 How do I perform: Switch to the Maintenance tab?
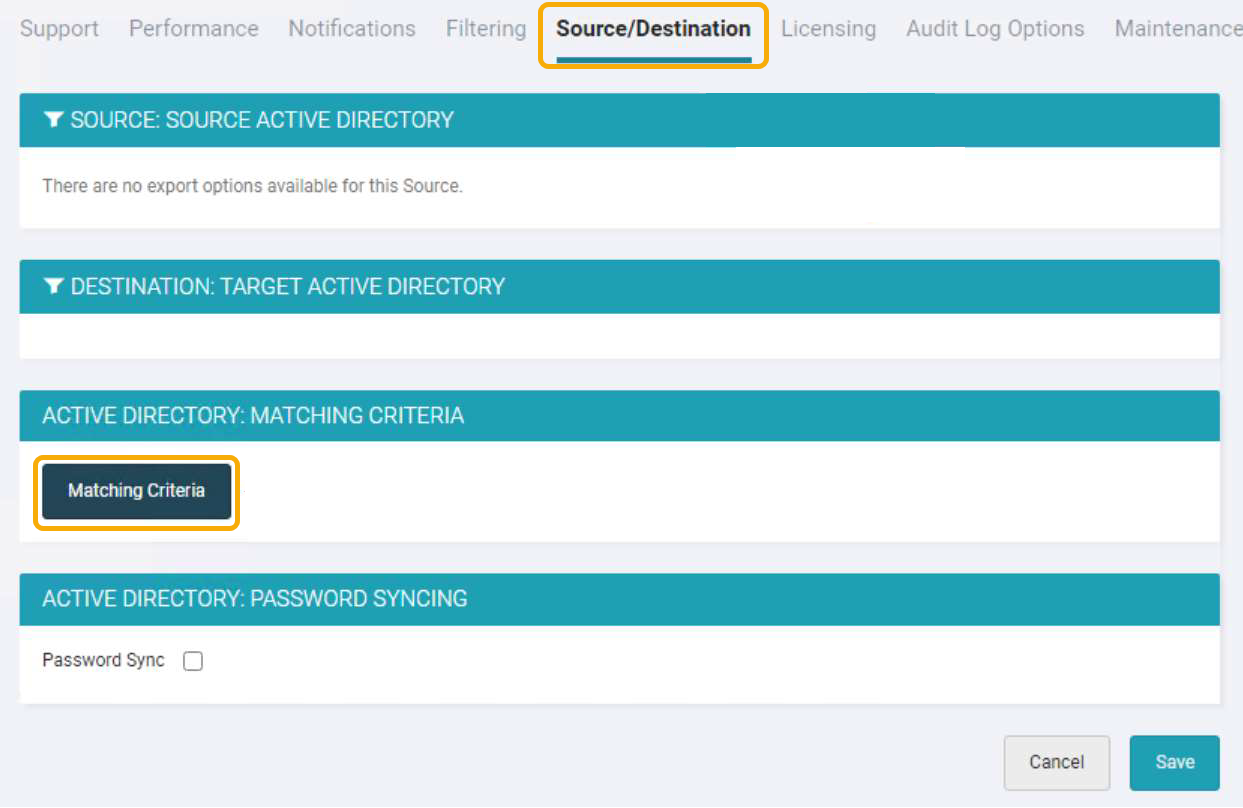click(1177, 29)
